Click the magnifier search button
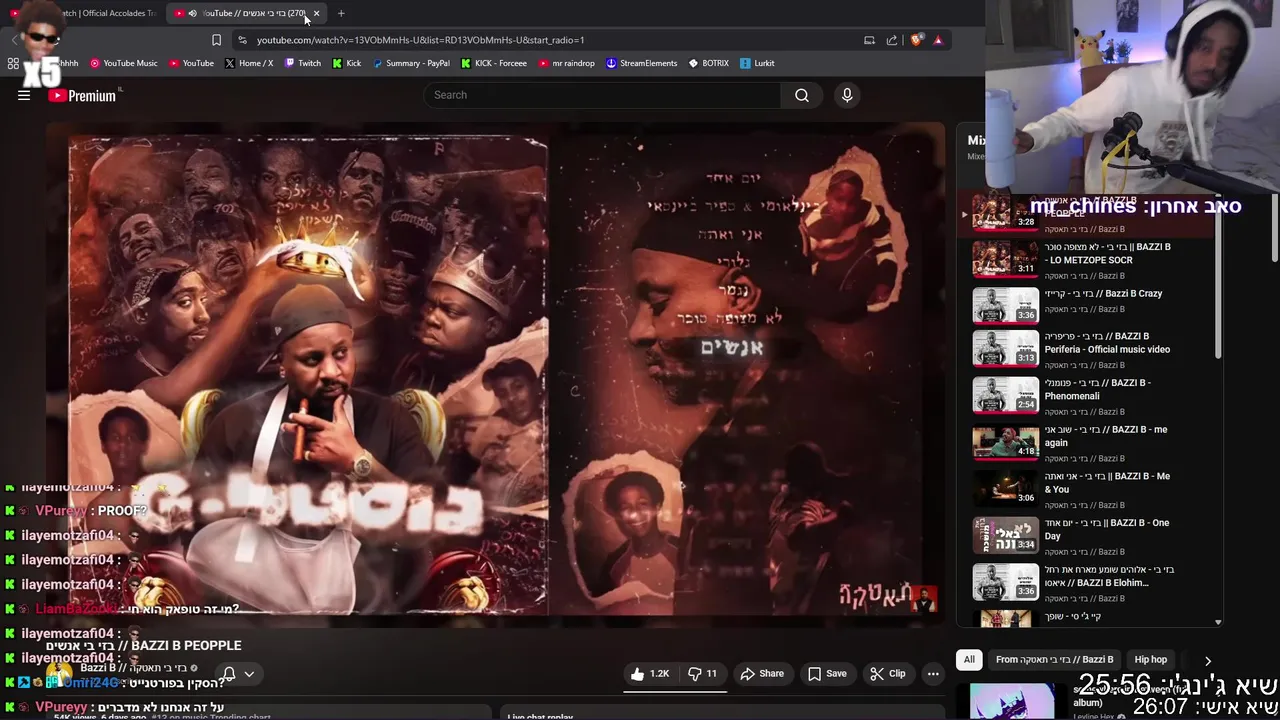This screenshot has height=720, width=1280. pyautogui.click(x=802, y=95)
